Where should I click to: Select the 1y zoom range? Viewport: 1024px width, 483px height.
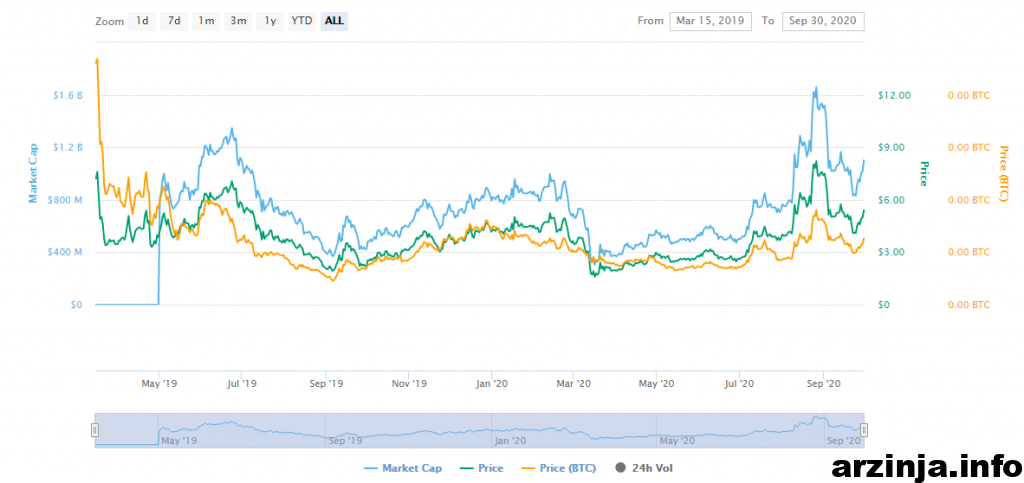point(270,21)
